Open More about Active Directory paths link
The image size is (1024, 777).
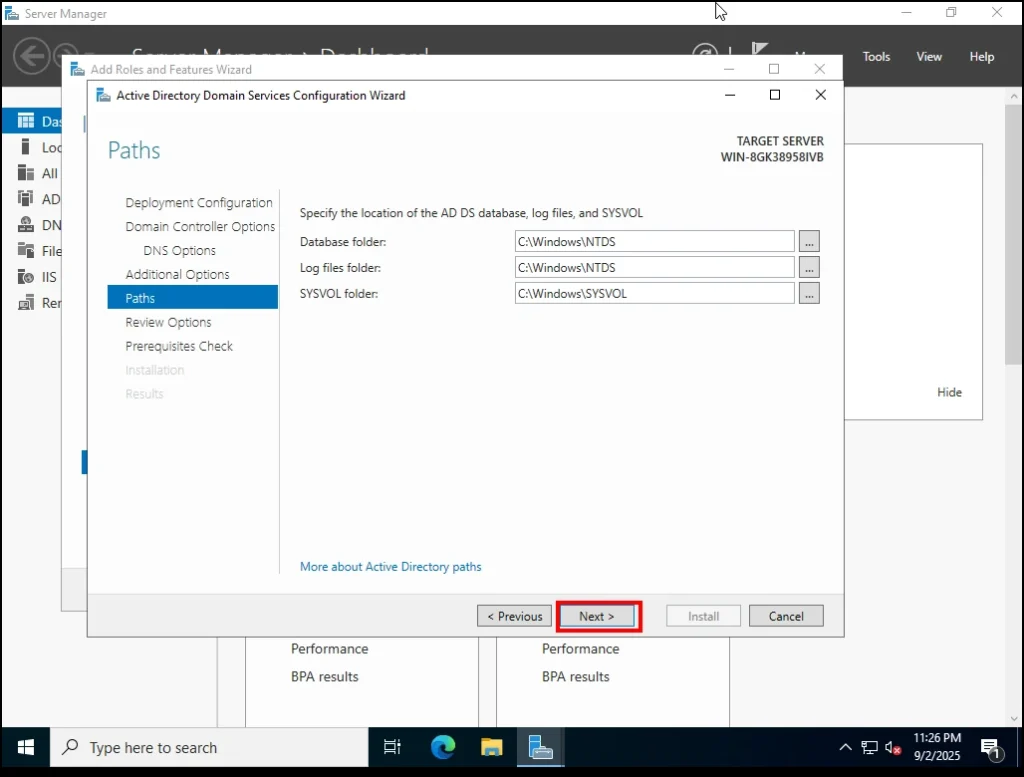pyautogui.click(x=391, y=567)
